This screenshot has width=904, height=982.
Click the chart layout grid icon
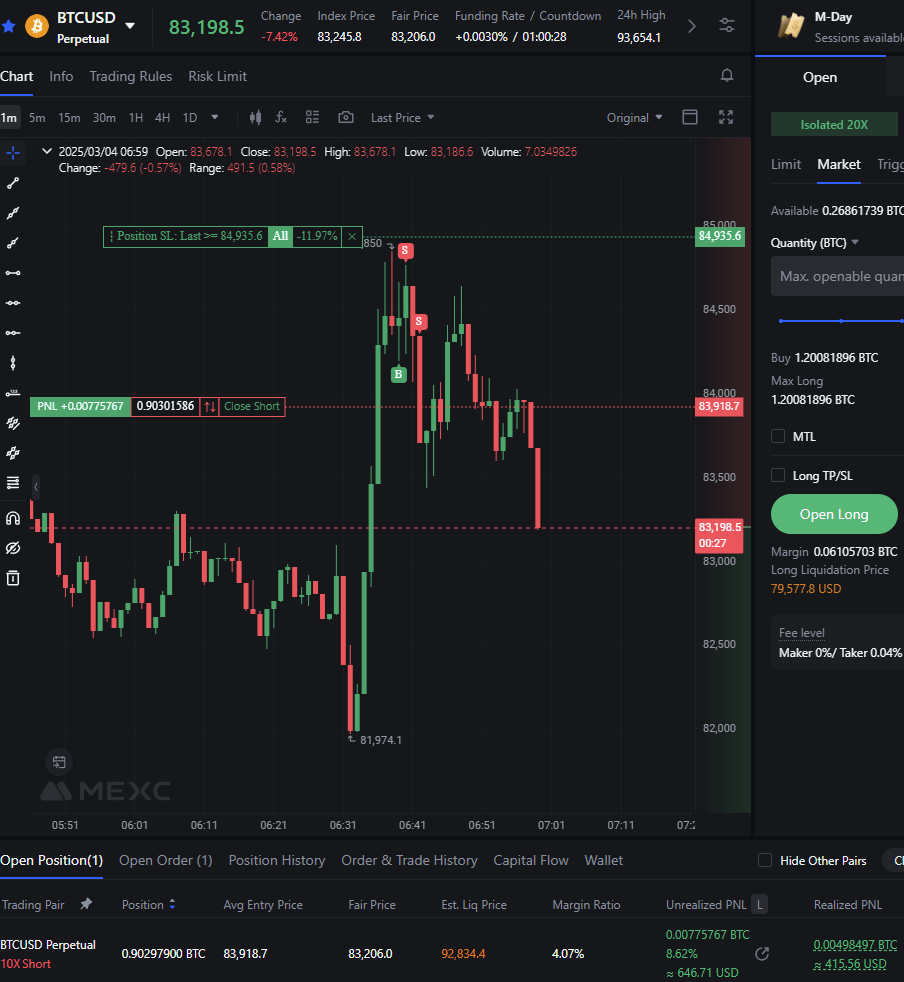point(312,117)
